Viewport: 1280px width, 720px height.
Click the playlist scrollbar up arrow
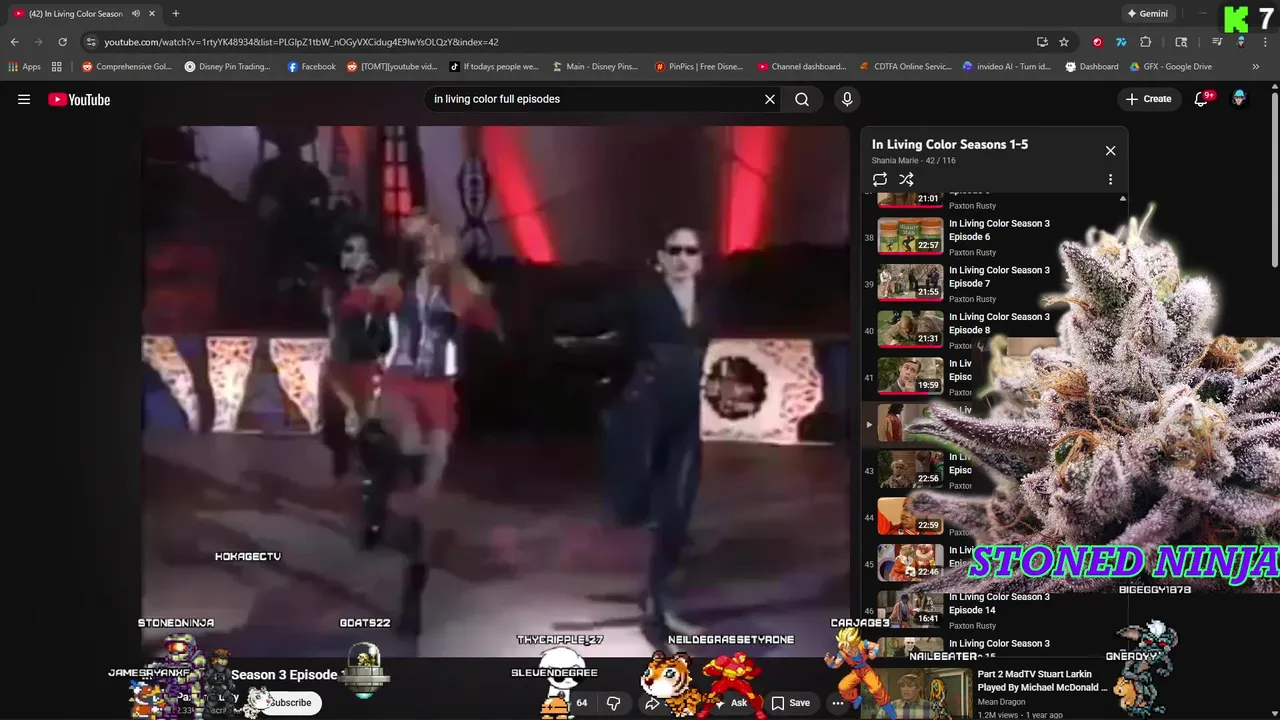1123,199
